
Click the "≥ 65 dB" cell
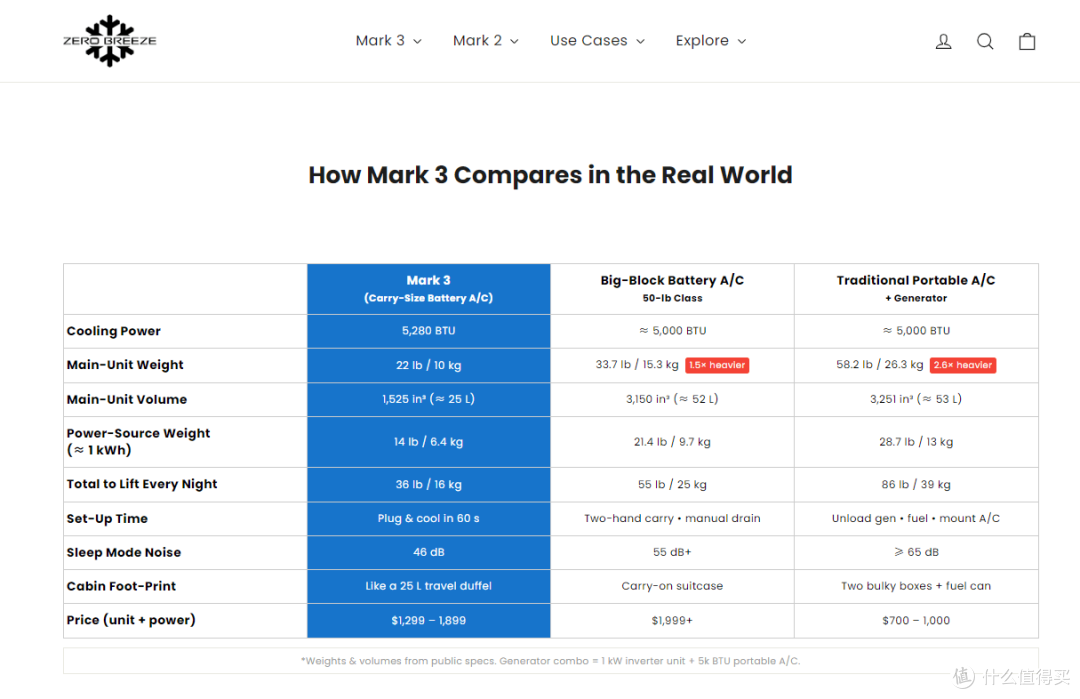(916, 552)
